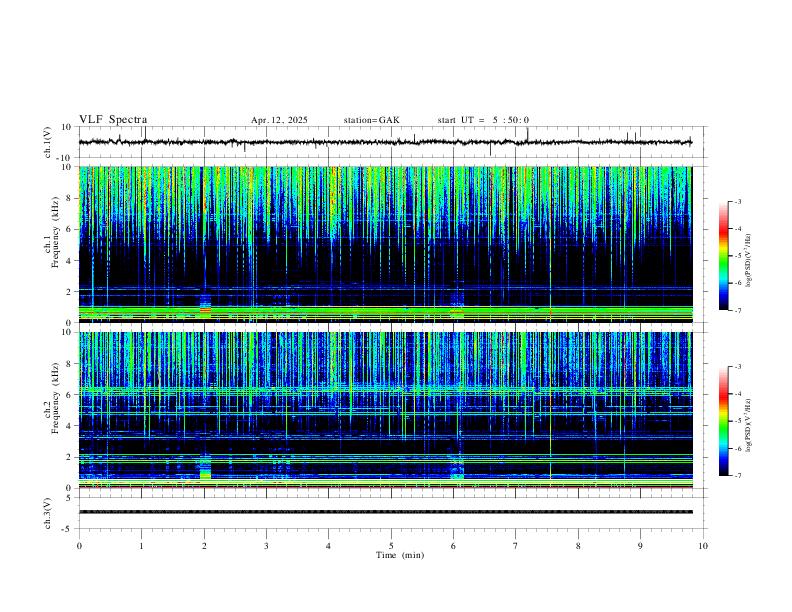The width and height of the screenshot is (792, 612).
Task: Click the ch.1 frequency axis "4" kHz tick label
Action: point(69,261)
